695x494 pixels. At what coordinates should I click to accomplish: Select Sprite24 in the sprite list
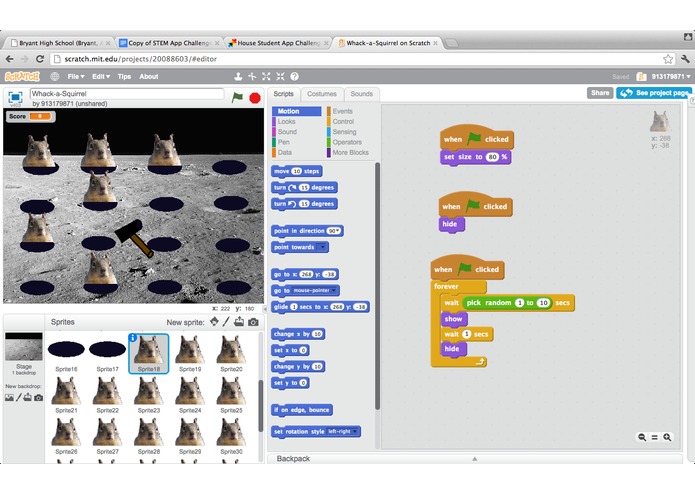(190, 394)
